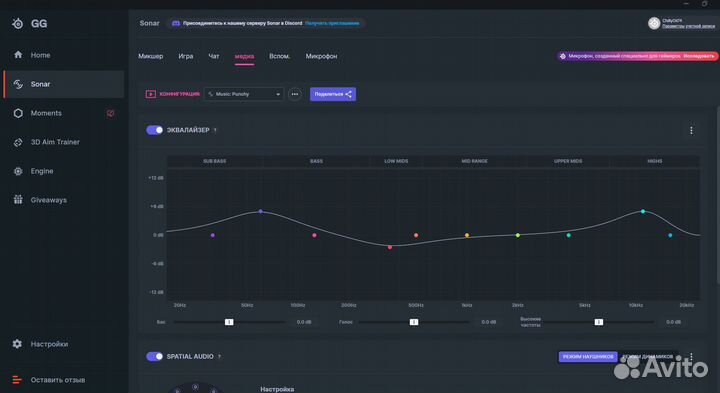The height and width of the screenshot is (393, 720).
Task: Click the Бас 0.0 dB value field
Action: [304, 322]
